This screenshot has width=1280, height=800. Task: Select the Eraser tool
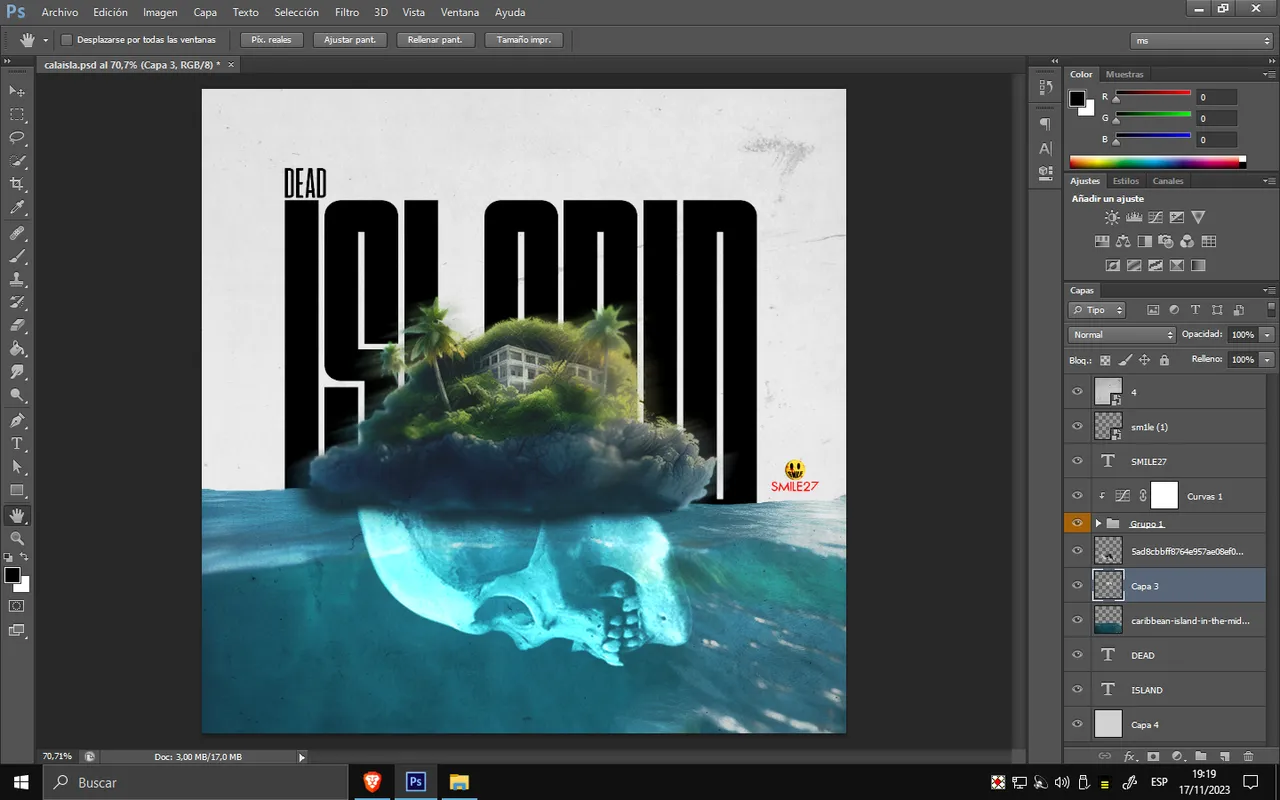[17, 326]
